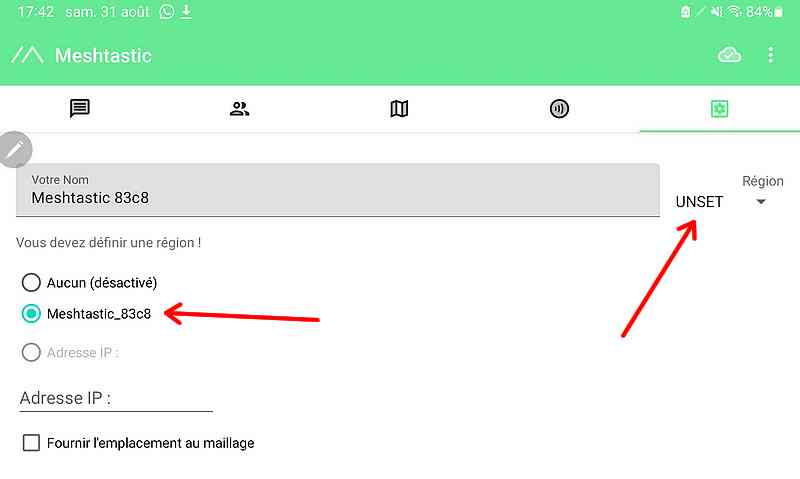Expand the Région dropdown arrow
Image resolution: width=800 pixels, height=479 pixels.
point(761,202)
